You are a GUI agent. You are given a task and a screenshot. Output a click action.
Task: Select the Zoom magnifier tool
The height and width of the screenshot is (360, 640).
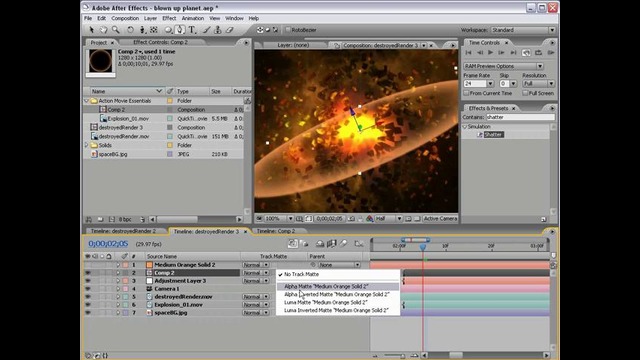point(116,30)
